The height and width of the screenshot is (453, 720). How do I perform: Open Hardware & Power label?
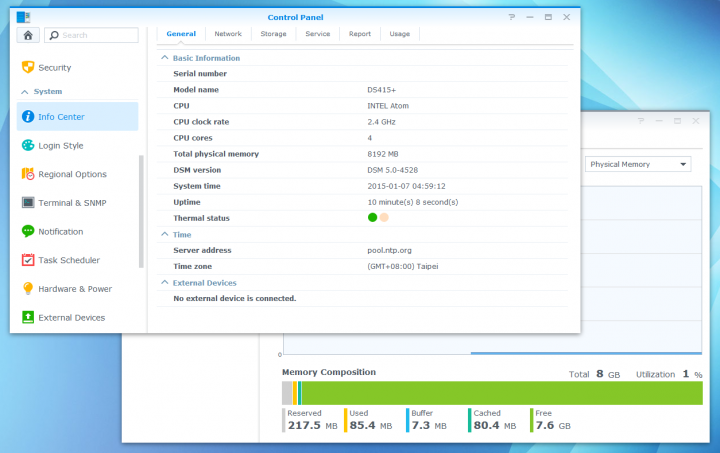[75, 289]
